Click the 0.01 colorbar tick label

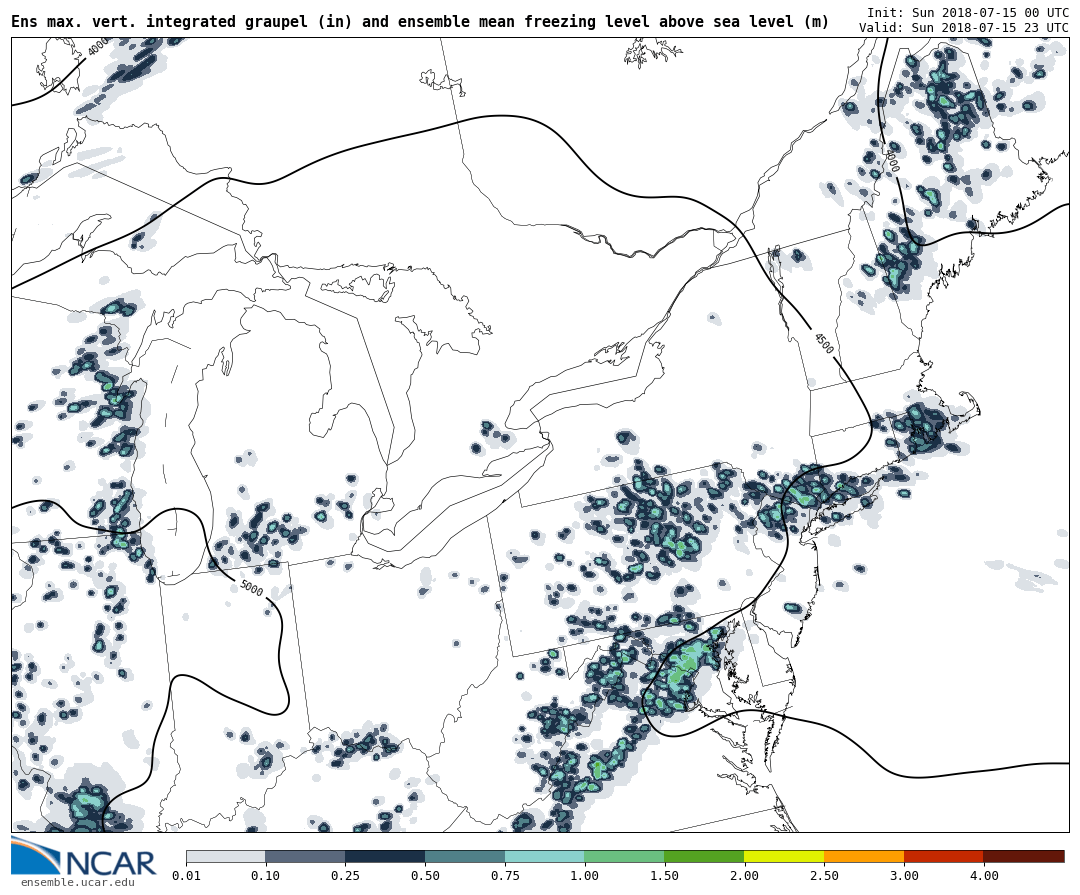(186, 876)
